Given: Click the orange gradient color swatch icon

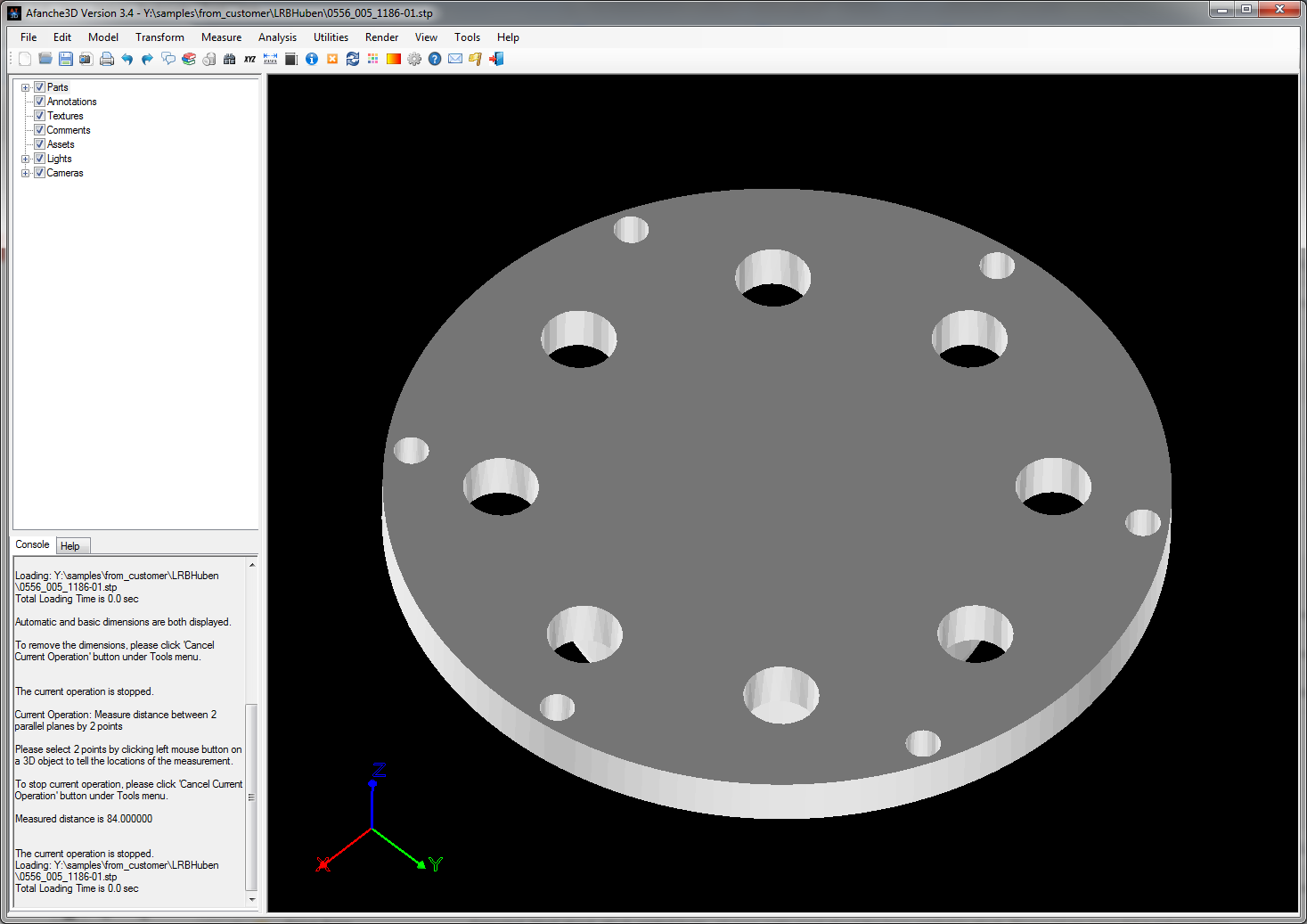Looking at the screenshot, I should [x=393, y=59].
